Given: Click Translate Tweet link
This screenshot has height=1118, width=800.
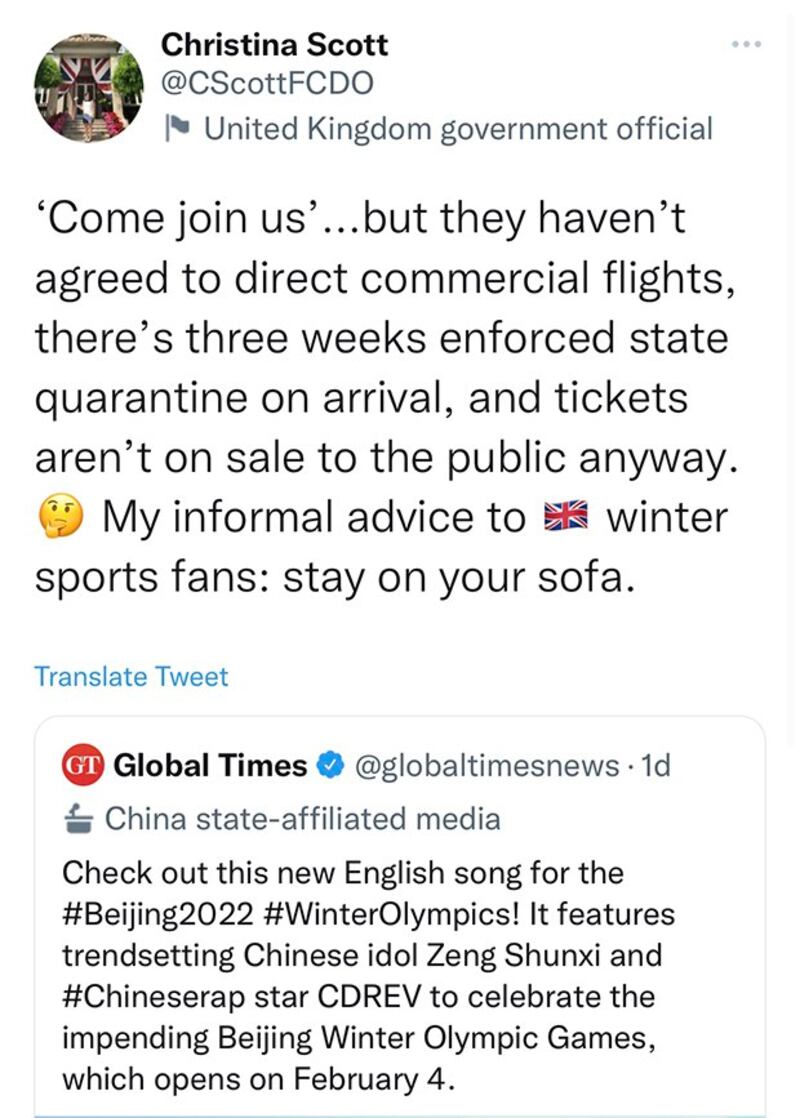Looking at the screenshot, I should point(131,677).
